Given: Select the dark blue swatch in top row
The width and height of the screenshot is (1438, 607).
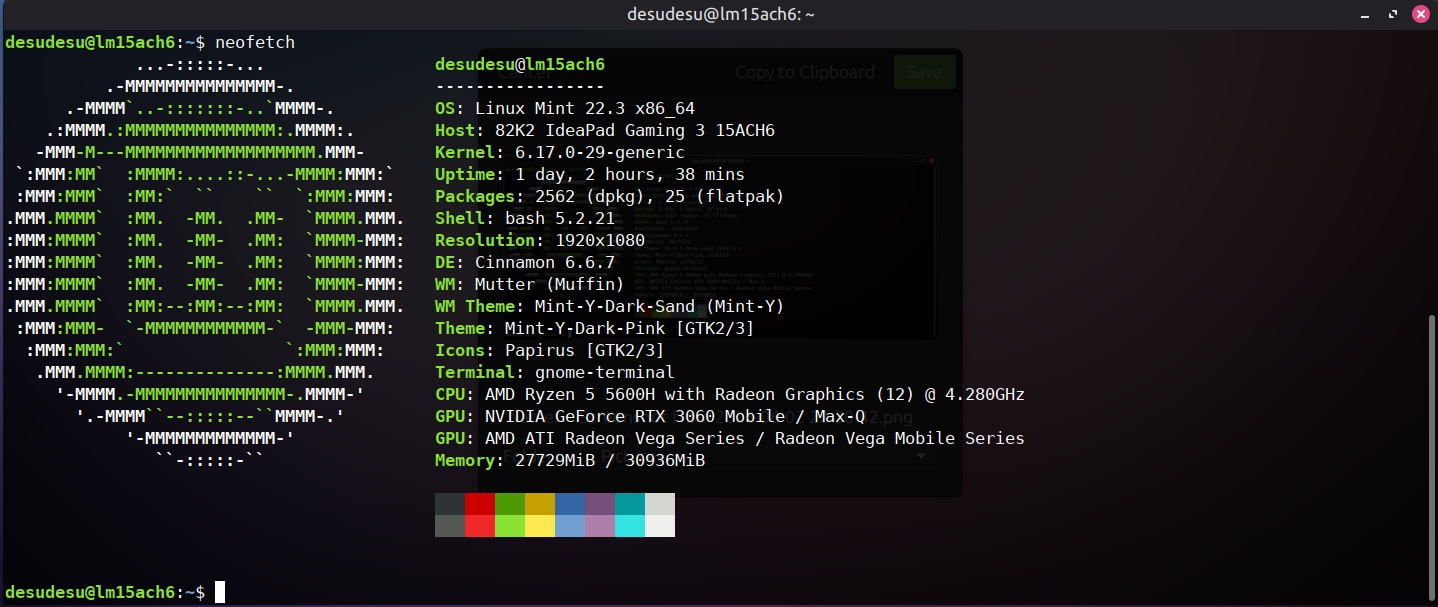Looking at the screenshot, I should [x=570, y=504].
